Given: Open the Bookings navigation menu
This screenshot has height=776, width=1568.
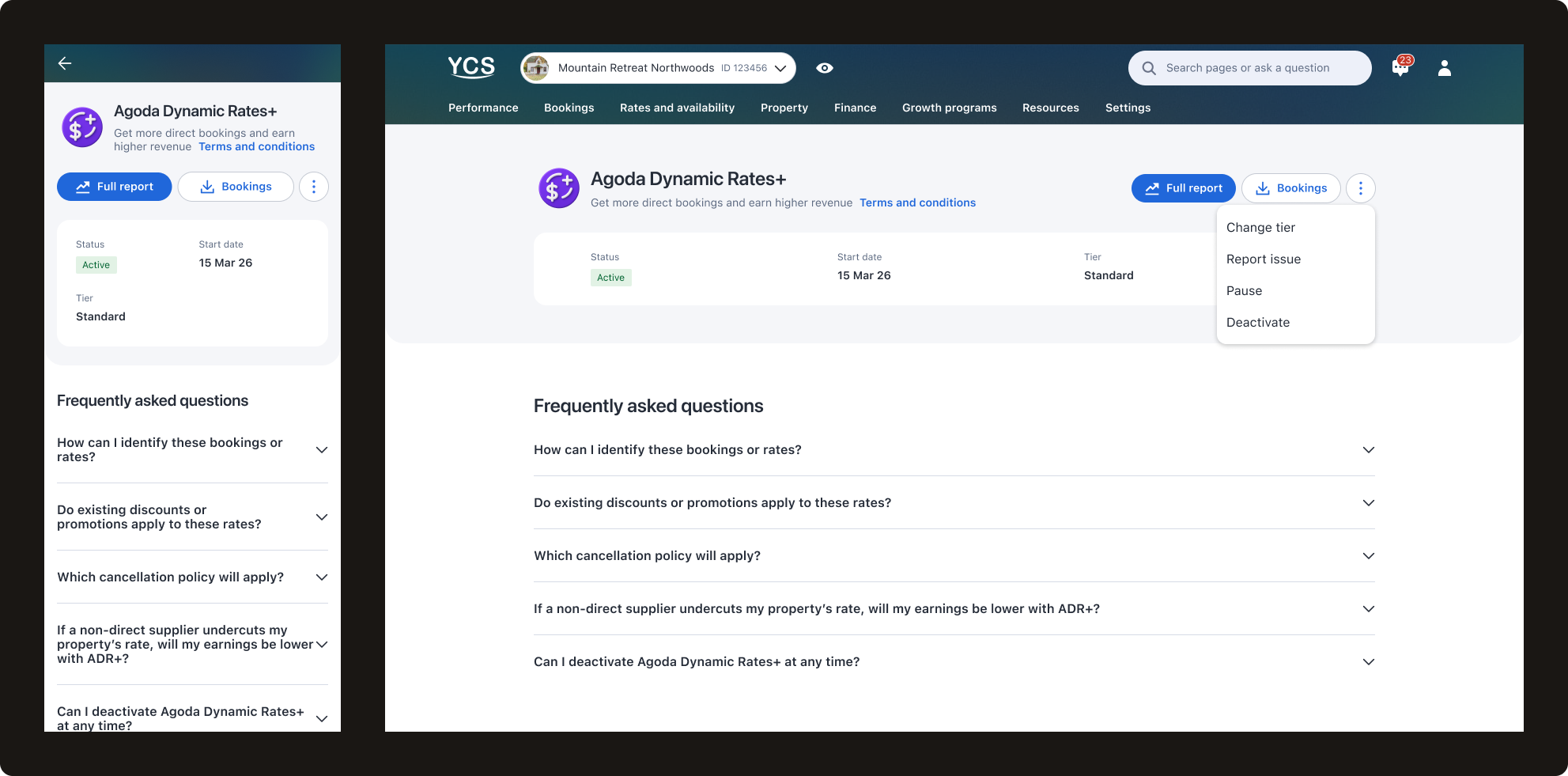Looking at the screenshot, I should coord(569,108).
